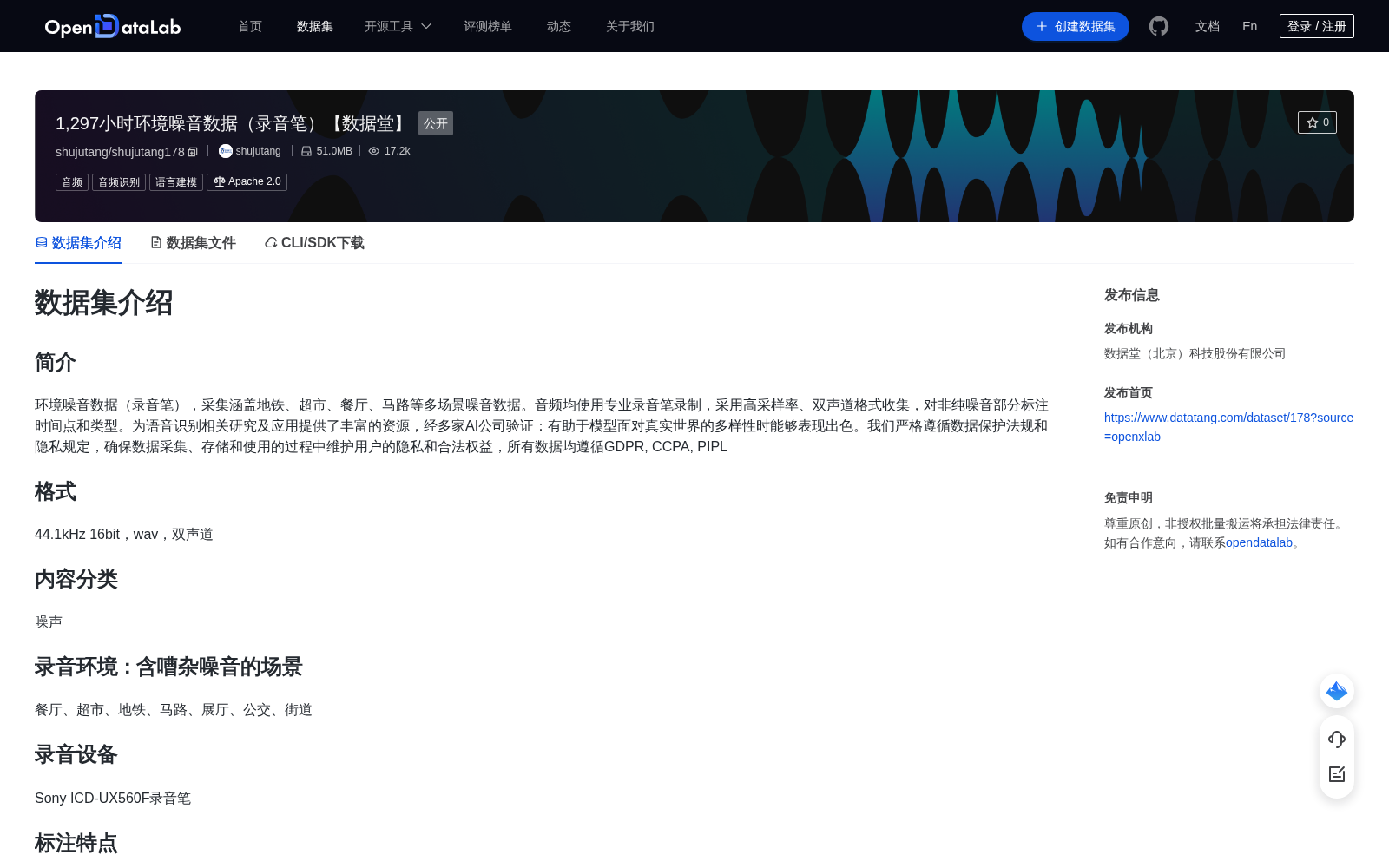This screenshot has width=1389, height=868.
Task: Click the OpenDataLab logo
Action: pos(113,26)
